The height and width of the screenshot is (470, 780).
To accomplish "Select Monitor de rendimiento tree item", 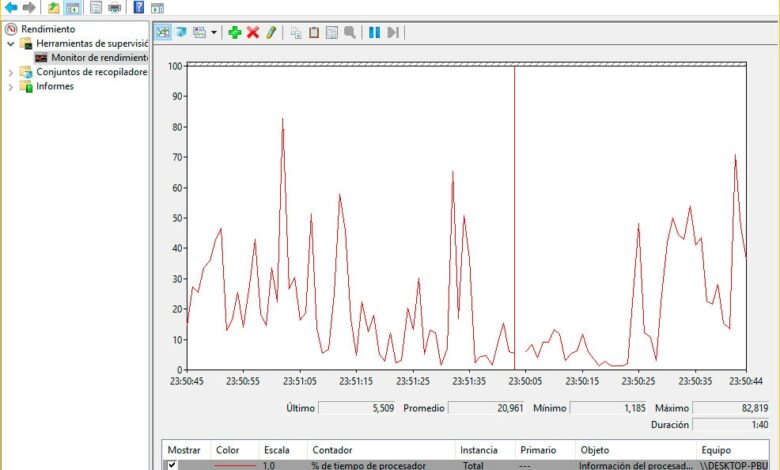I will [99, 58].
